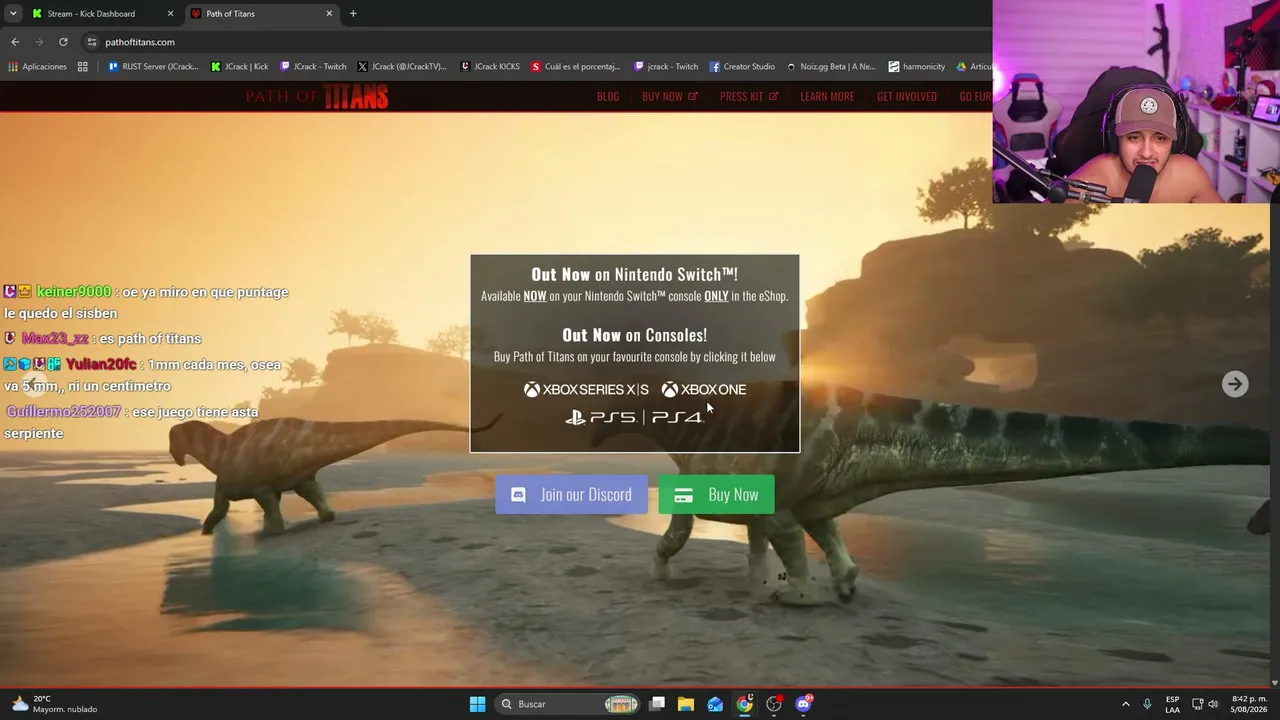Click the green Buy Now button
The width and height of the screenshot is (1280, 720).
[716, 495]
